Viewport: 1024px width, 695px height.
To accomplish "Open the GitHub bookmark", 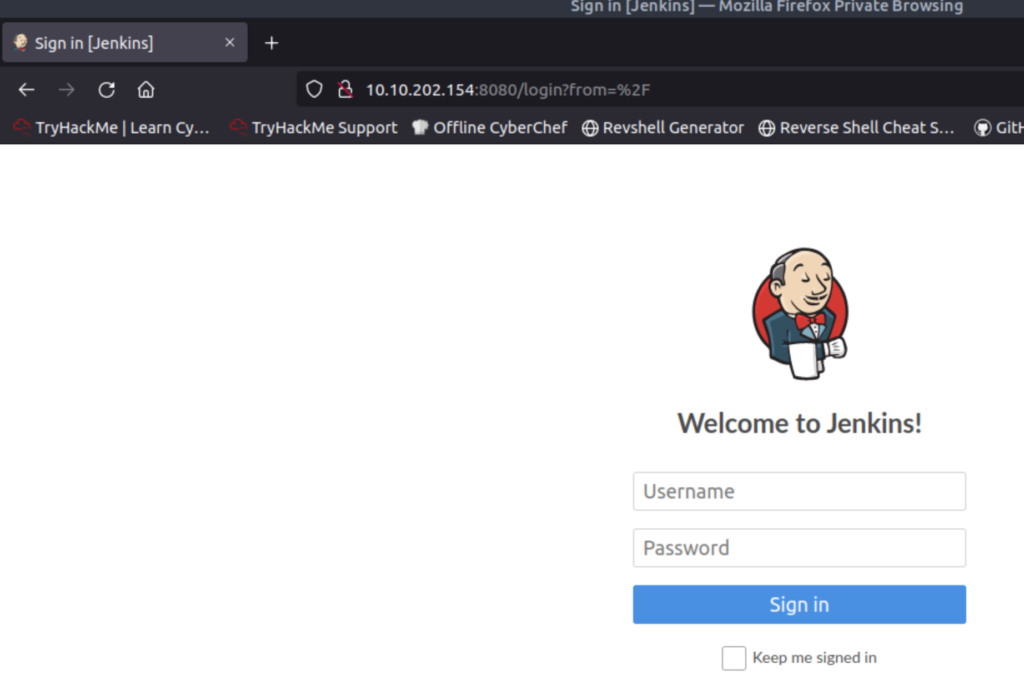I will pos(999,127).
